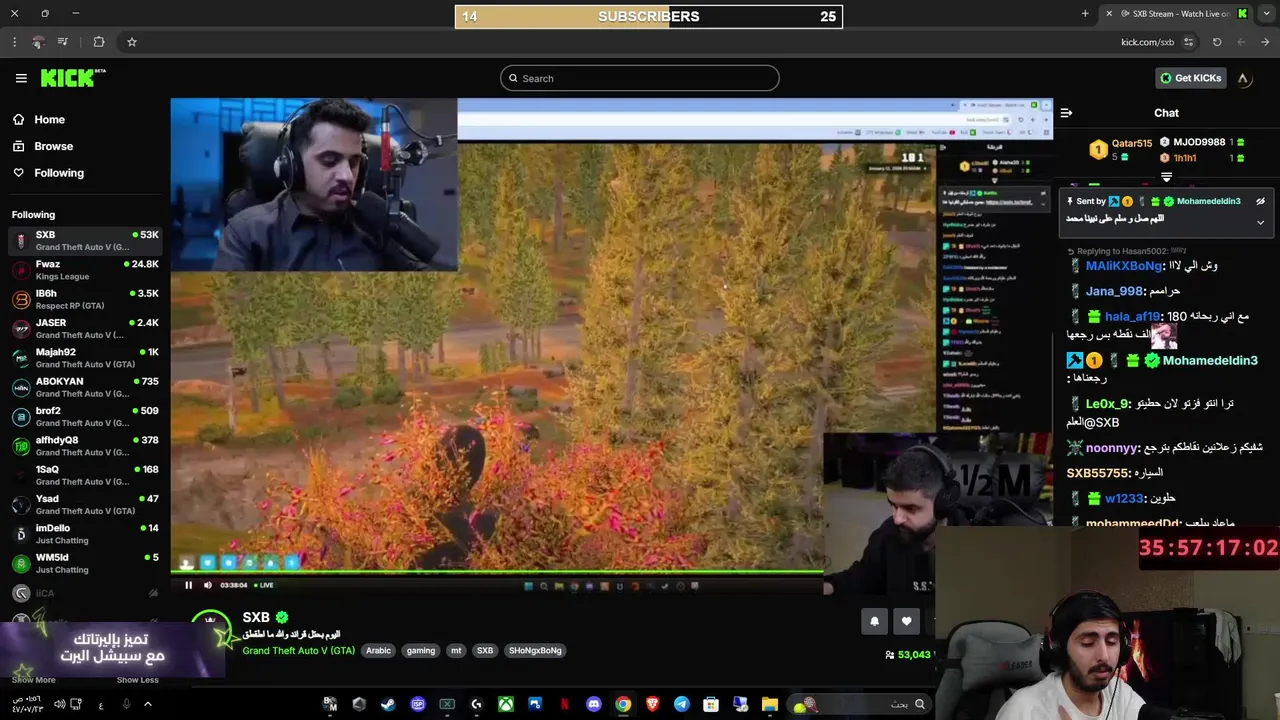Click username Le0x_9 in chat
The image size is (1280, 720).
pyautogui.click(x=1106, y=404)
